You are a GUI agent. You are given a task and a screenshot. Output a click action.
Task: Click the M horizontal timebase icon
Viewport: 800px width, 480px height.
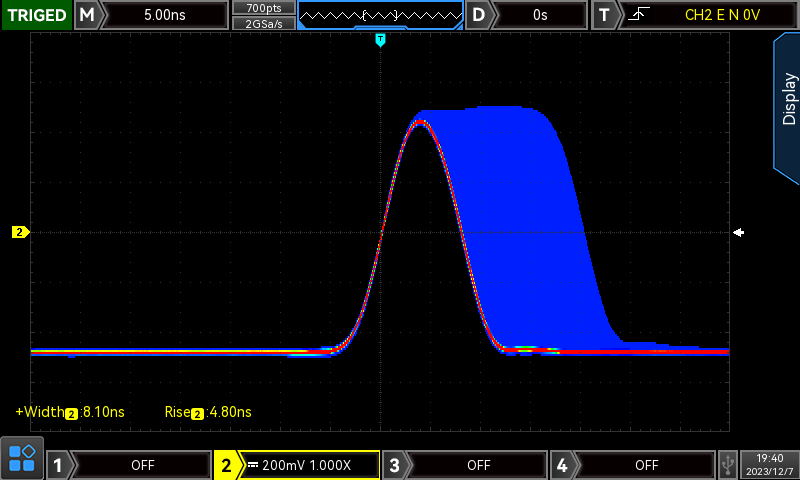(88, 15)
